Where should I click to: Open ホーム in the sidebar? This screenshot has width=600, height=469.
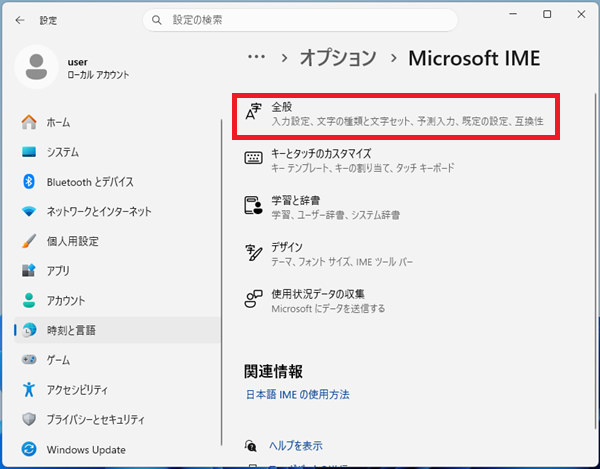(58, 122)
